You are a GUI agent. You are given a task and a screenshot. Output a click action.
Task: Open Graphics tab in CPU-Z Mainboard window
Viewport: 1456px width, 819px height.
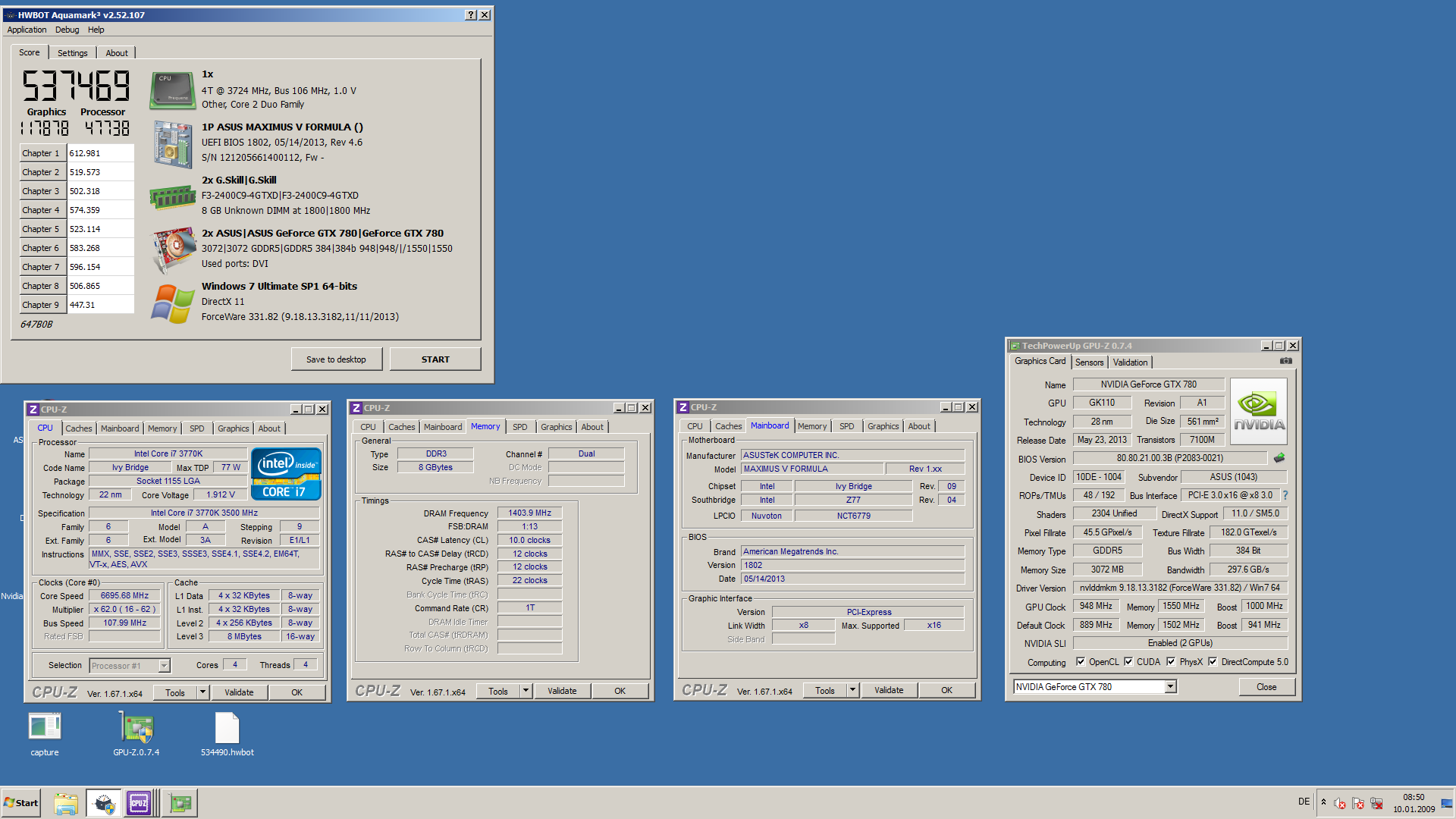883,426
